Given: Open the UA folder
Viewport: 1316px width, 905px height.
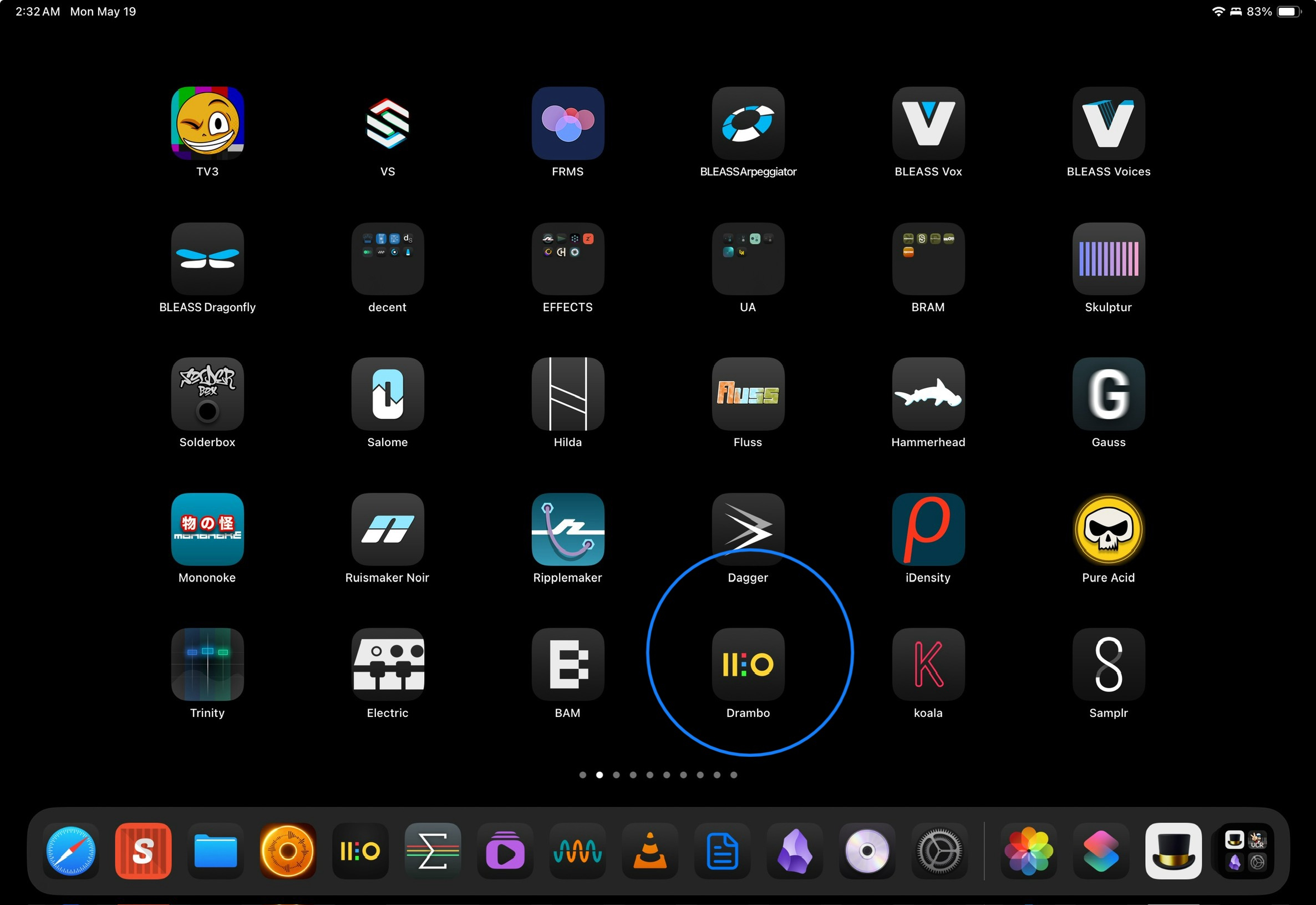Looking at the screenshot, I should pos(748,259).
